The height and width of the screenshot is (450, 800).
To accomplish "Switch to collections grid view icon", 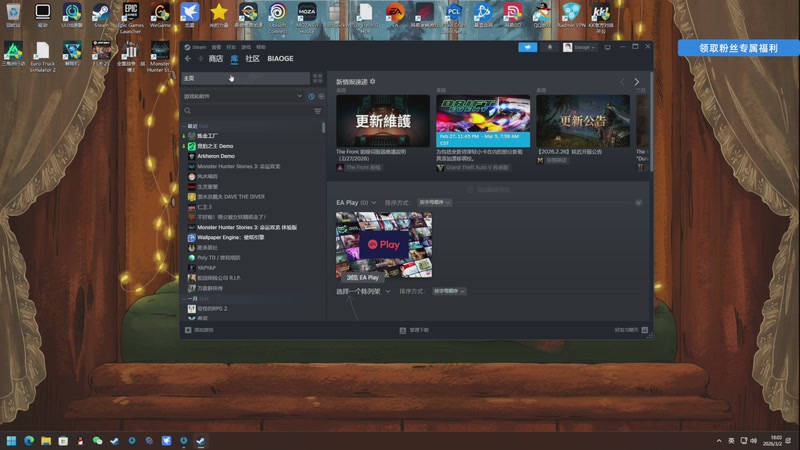I will (x=317, y=78).
